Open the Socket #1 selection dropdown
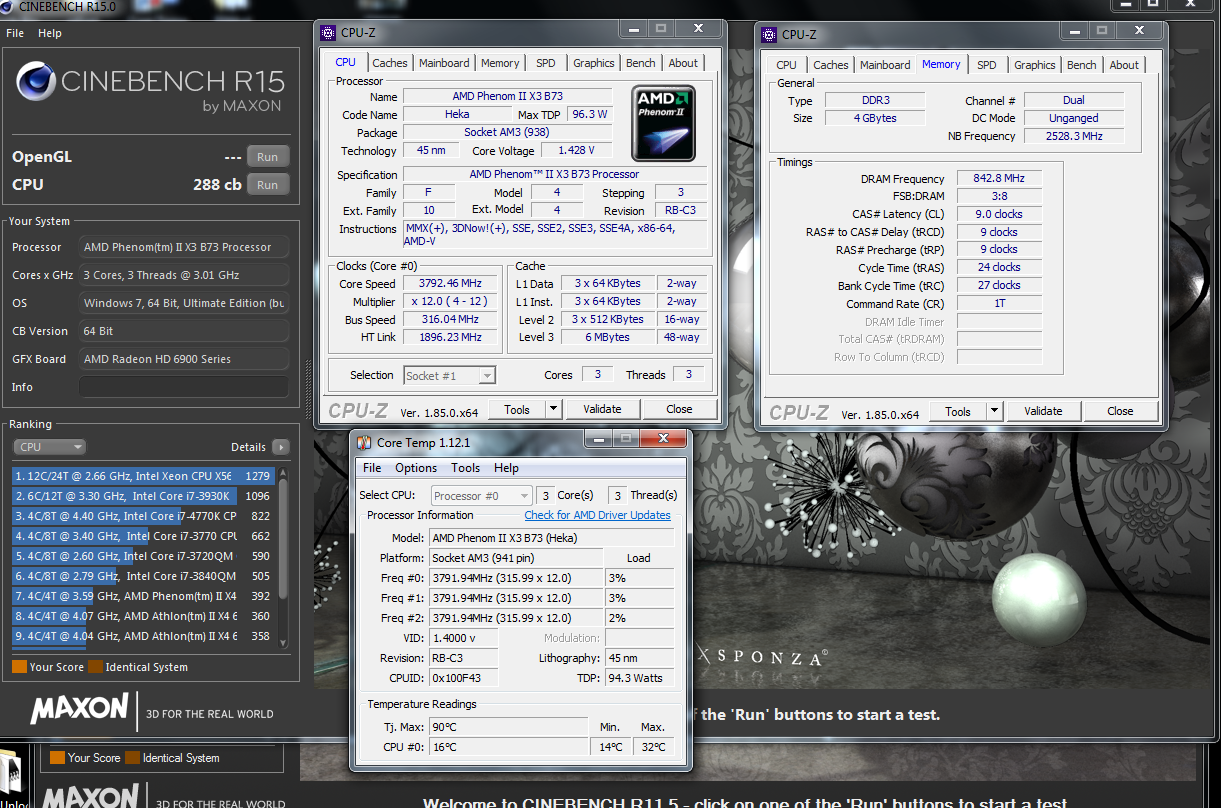The image size is (1221, 808). coord(487,376)
